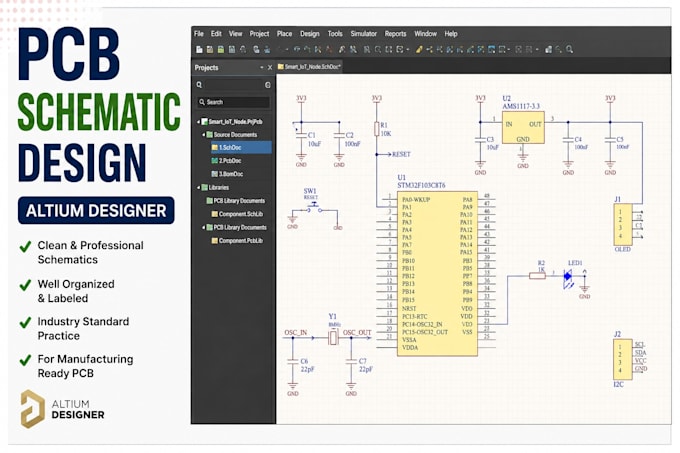Image resolution: width=680 pixels, height=453 pixels.
Task: Open the File menu
Action: [199, 34]
